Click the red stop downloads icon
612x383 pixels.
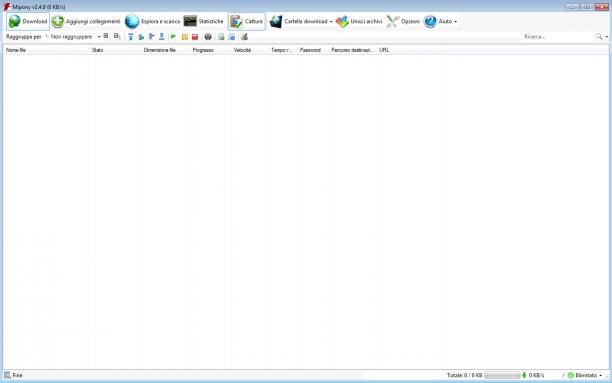(x=195, y=37)
